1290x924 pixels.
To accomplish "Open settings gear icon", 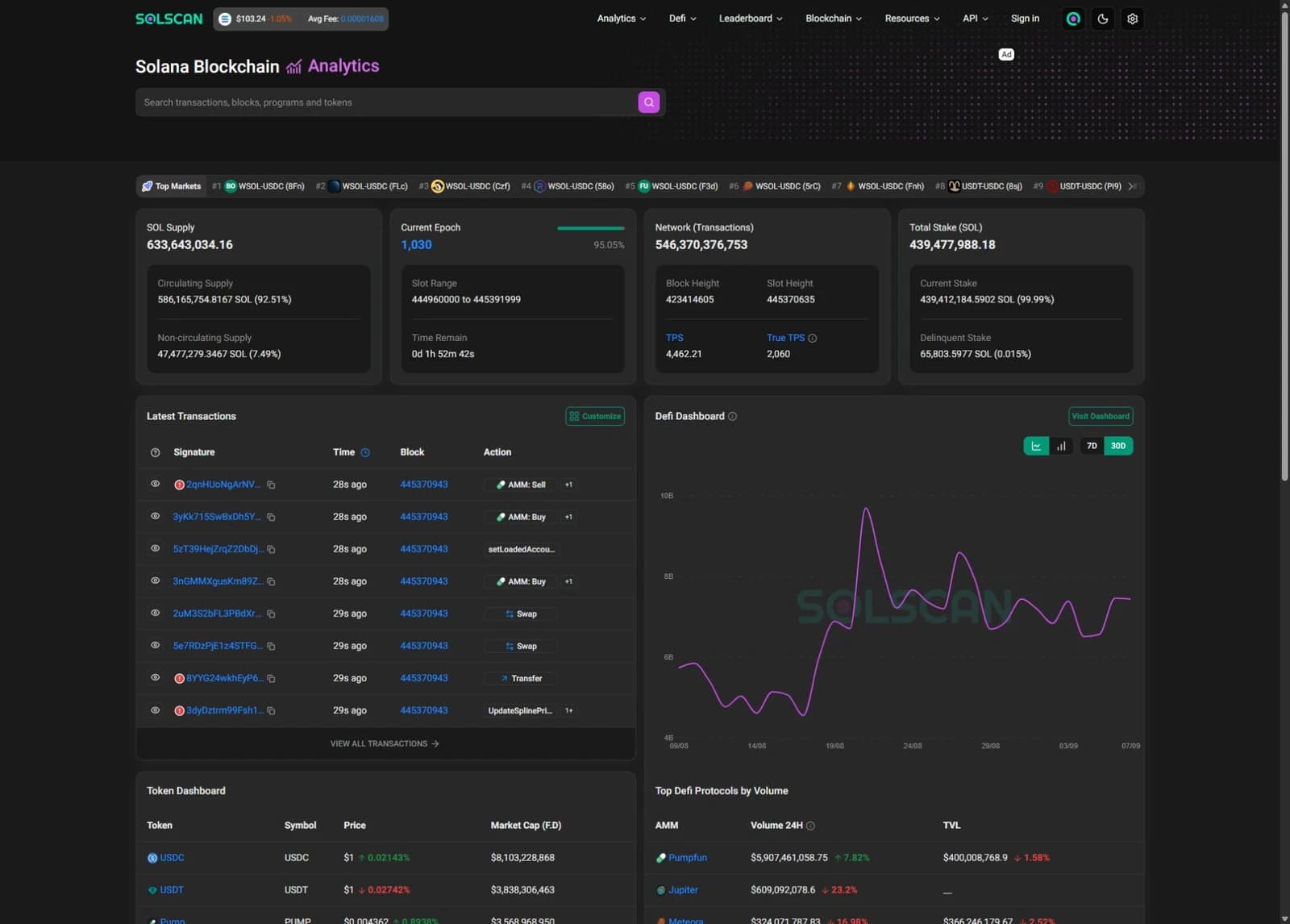I will click(x=1133, y=19).
